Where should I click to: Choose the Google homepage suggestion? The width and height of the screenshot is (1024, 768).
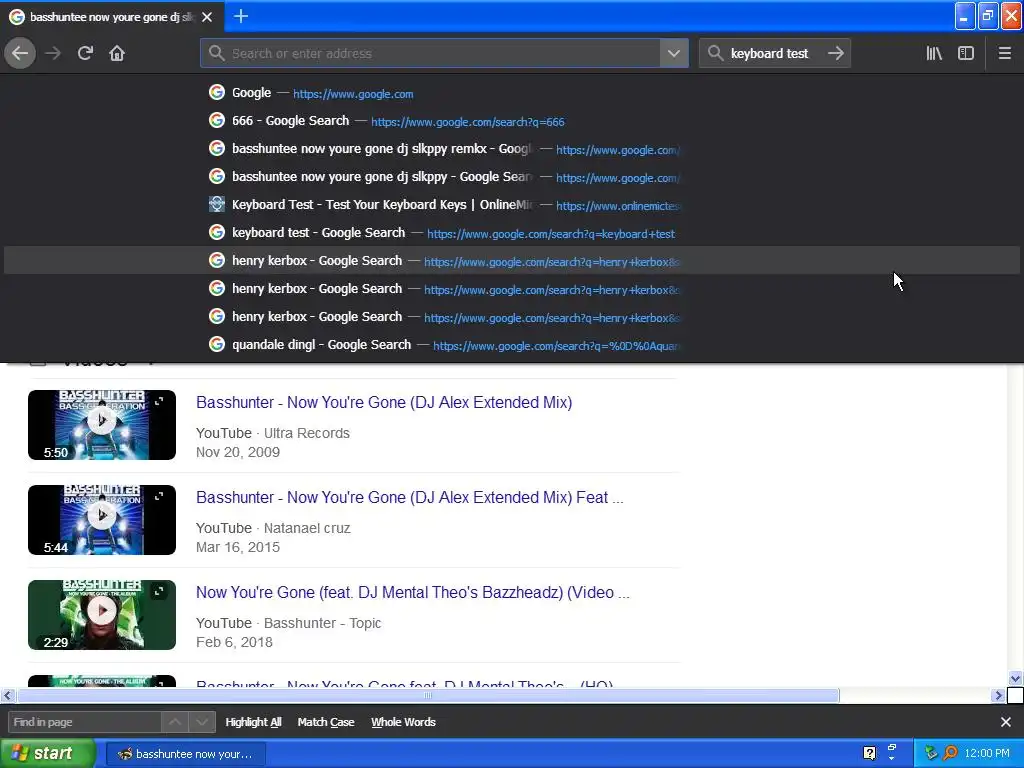coord(512,93)
